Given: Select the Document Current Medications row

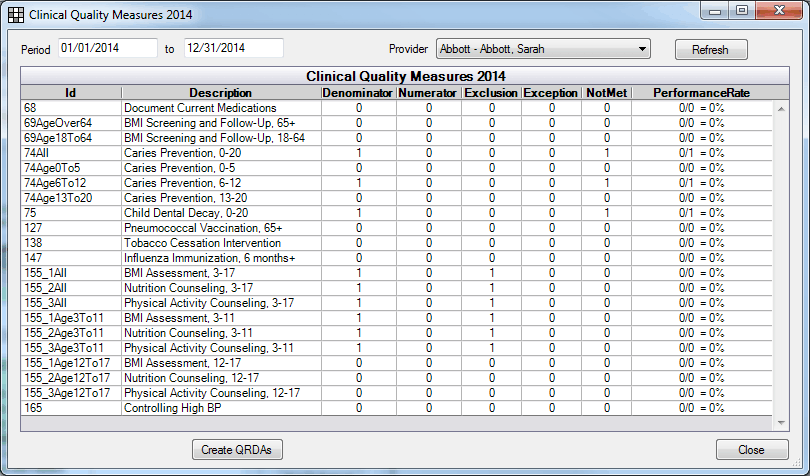Looking at the screenshot, I should pyautogui.click(x=200, y=108).
